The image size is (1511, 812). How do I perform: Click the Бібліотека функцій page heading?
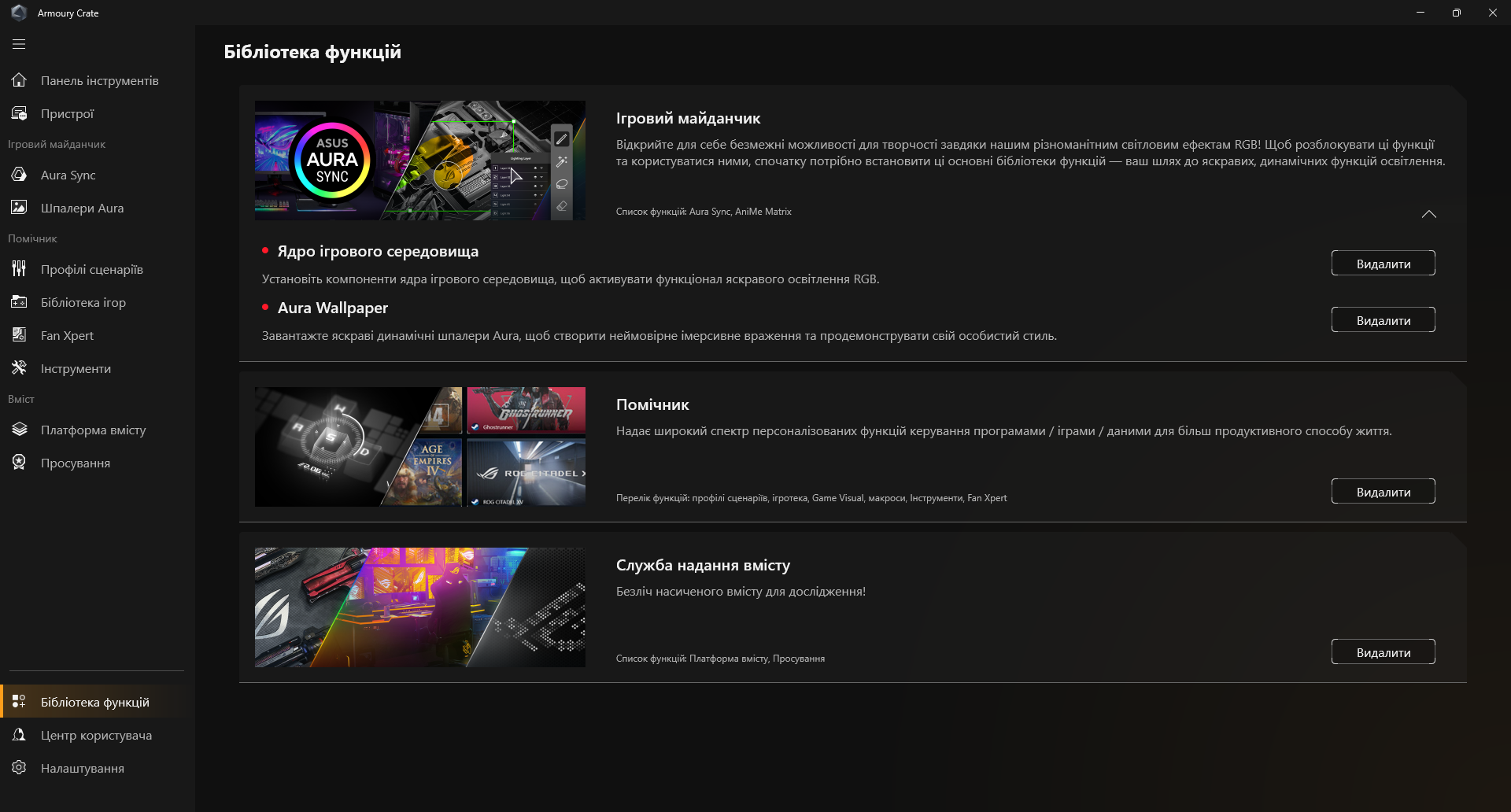pos(312,52)
